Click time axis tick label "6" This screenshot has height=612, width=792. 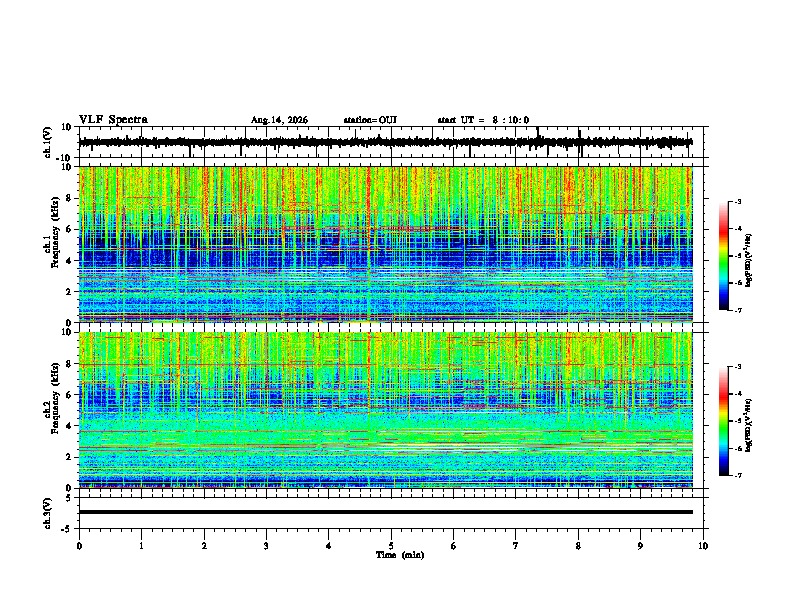[454, 546]
